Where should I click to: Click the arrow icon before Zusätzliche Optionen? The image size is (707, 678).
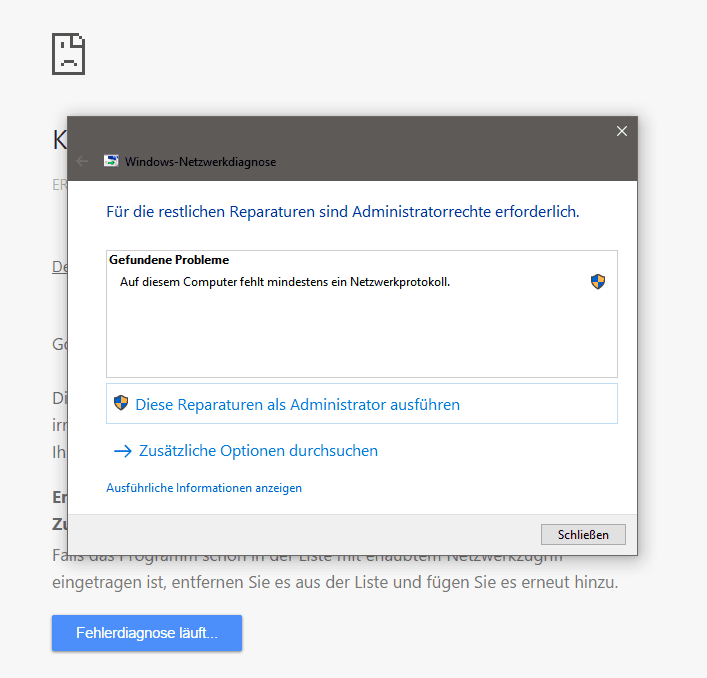click(x=123, y=451)
